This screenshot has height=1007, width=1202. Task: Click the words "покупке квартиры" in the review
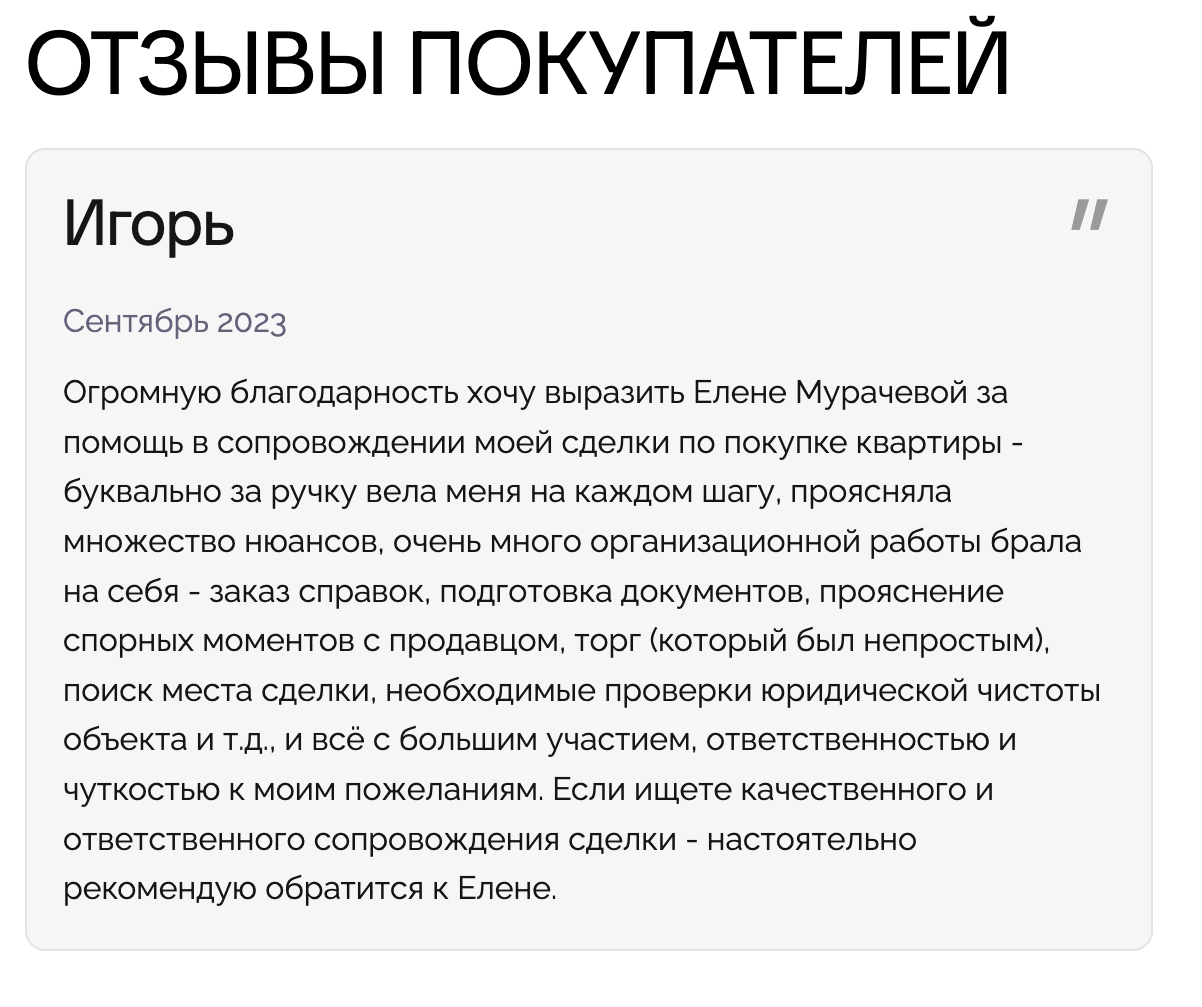click(861, 443)
